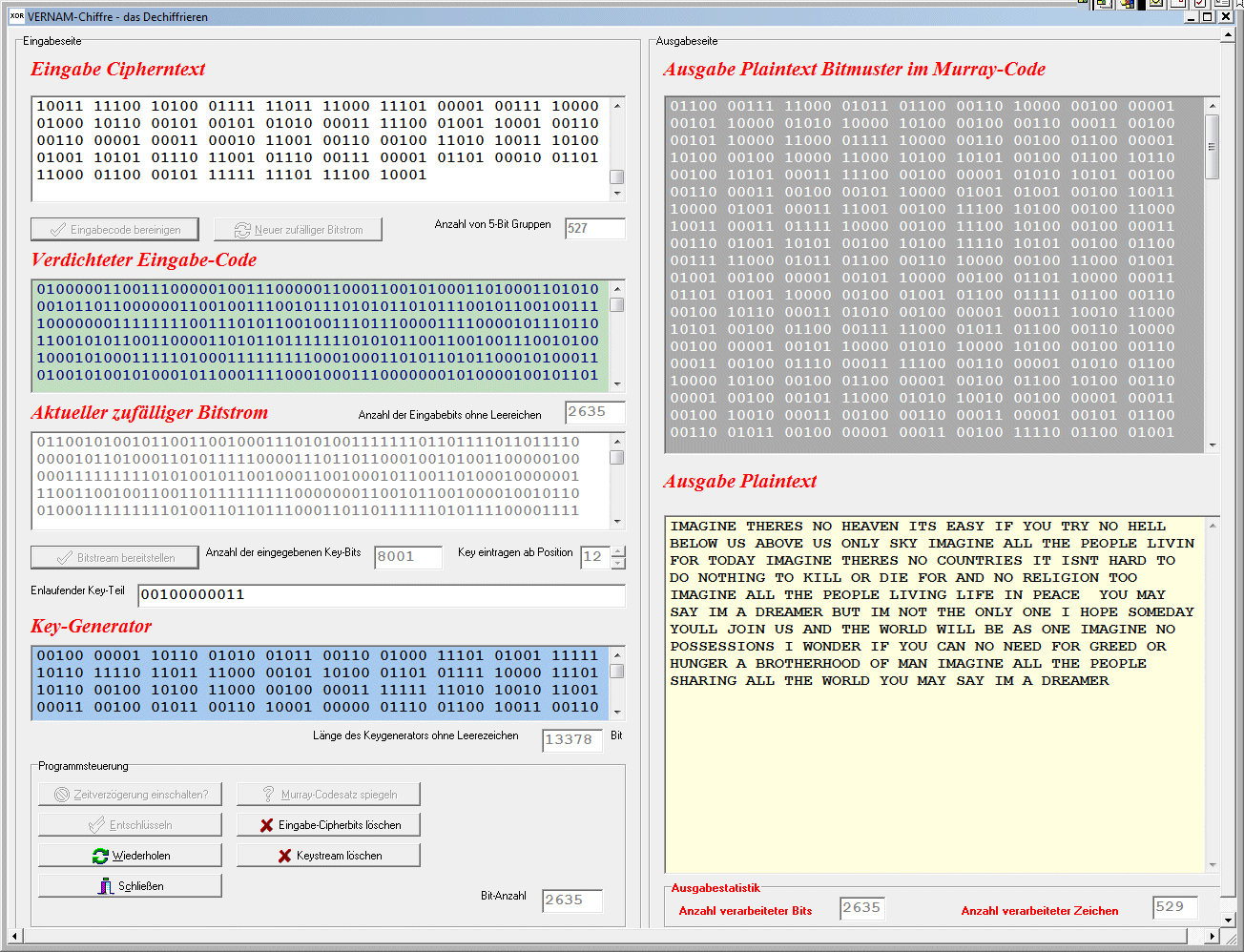Click the up arrow of Bitmuster output scrollbar

click(1213, 105)
